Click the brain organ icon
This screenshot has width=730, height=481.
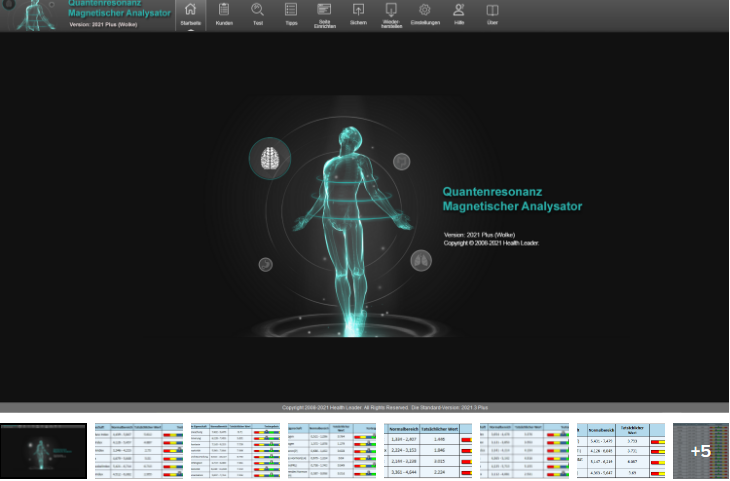point(270,158)
